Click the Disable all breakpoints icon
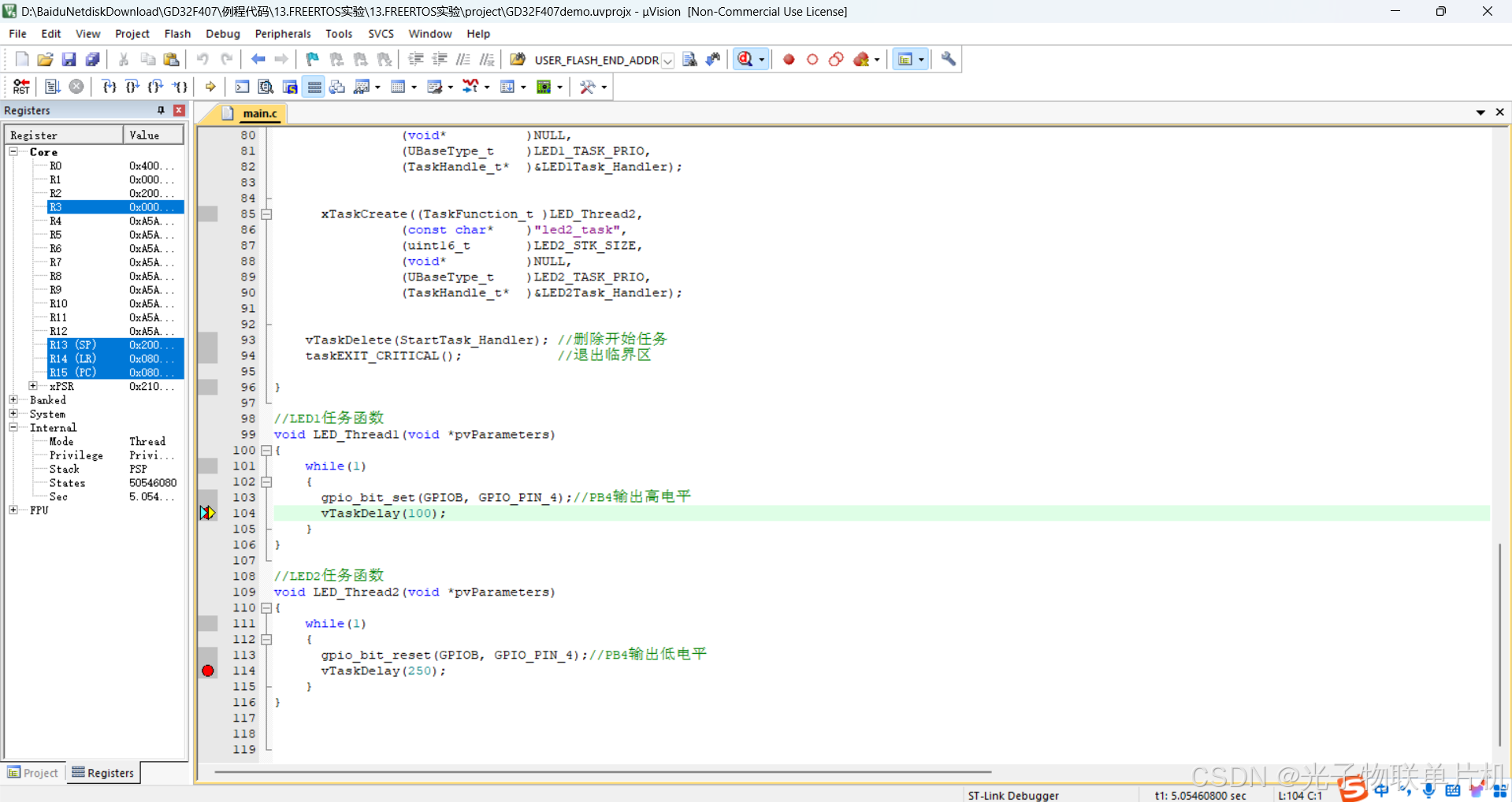The image size is (1512, 802). point(836,59)
